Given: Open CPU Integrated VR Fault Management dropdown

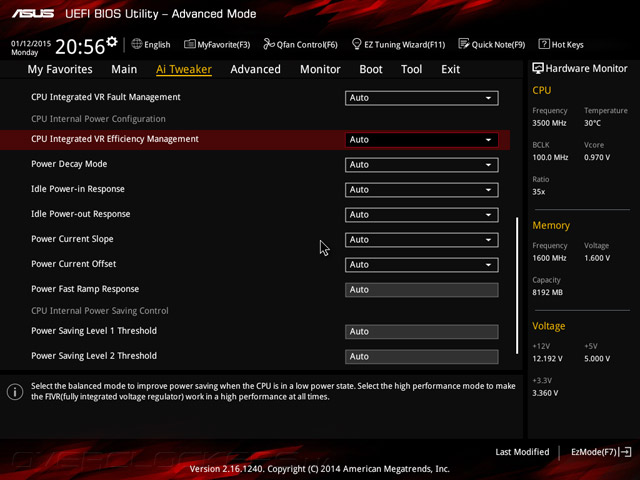Looking at the screenshot, I should click(422, 98).
